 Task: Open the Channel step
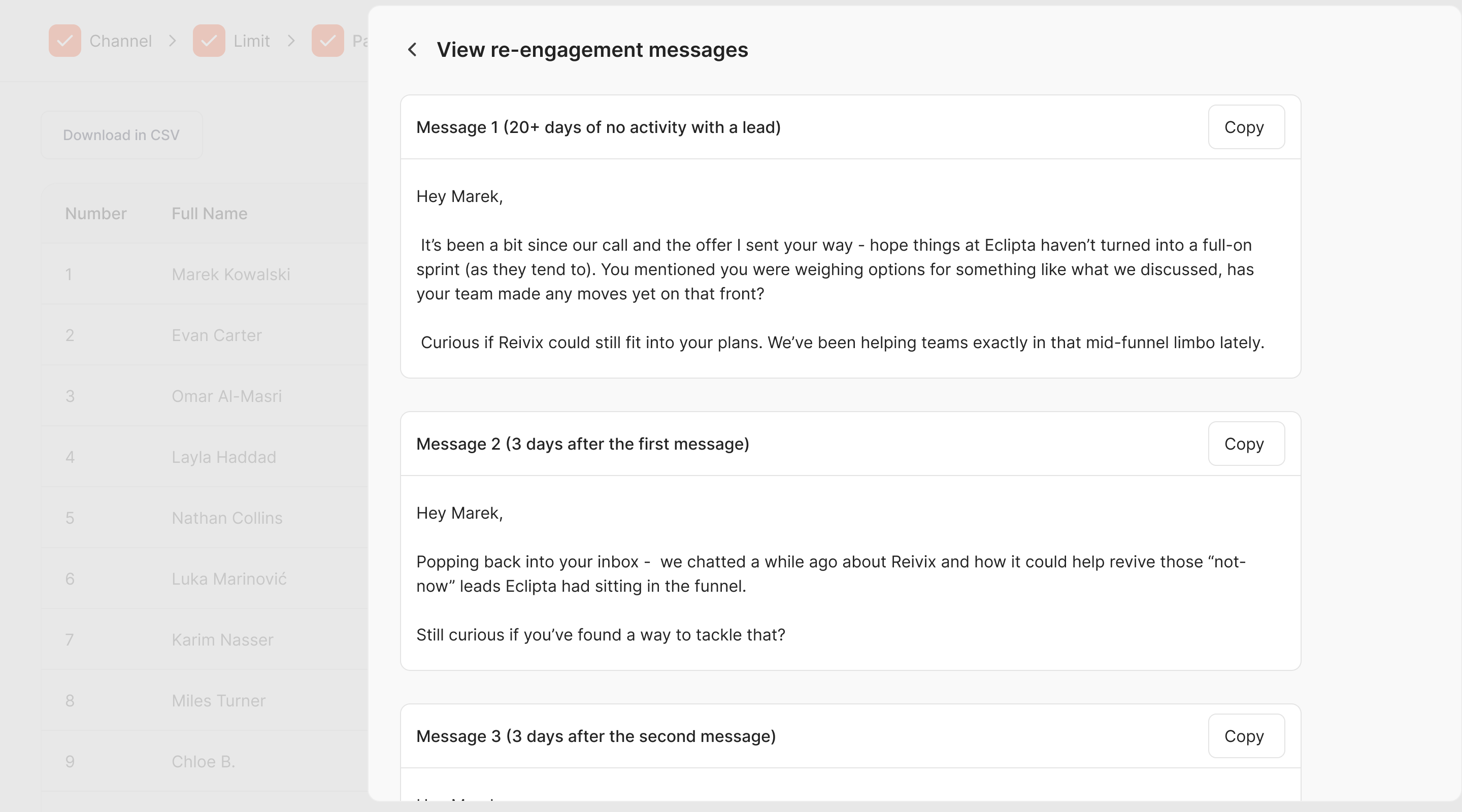pos(120,41)
